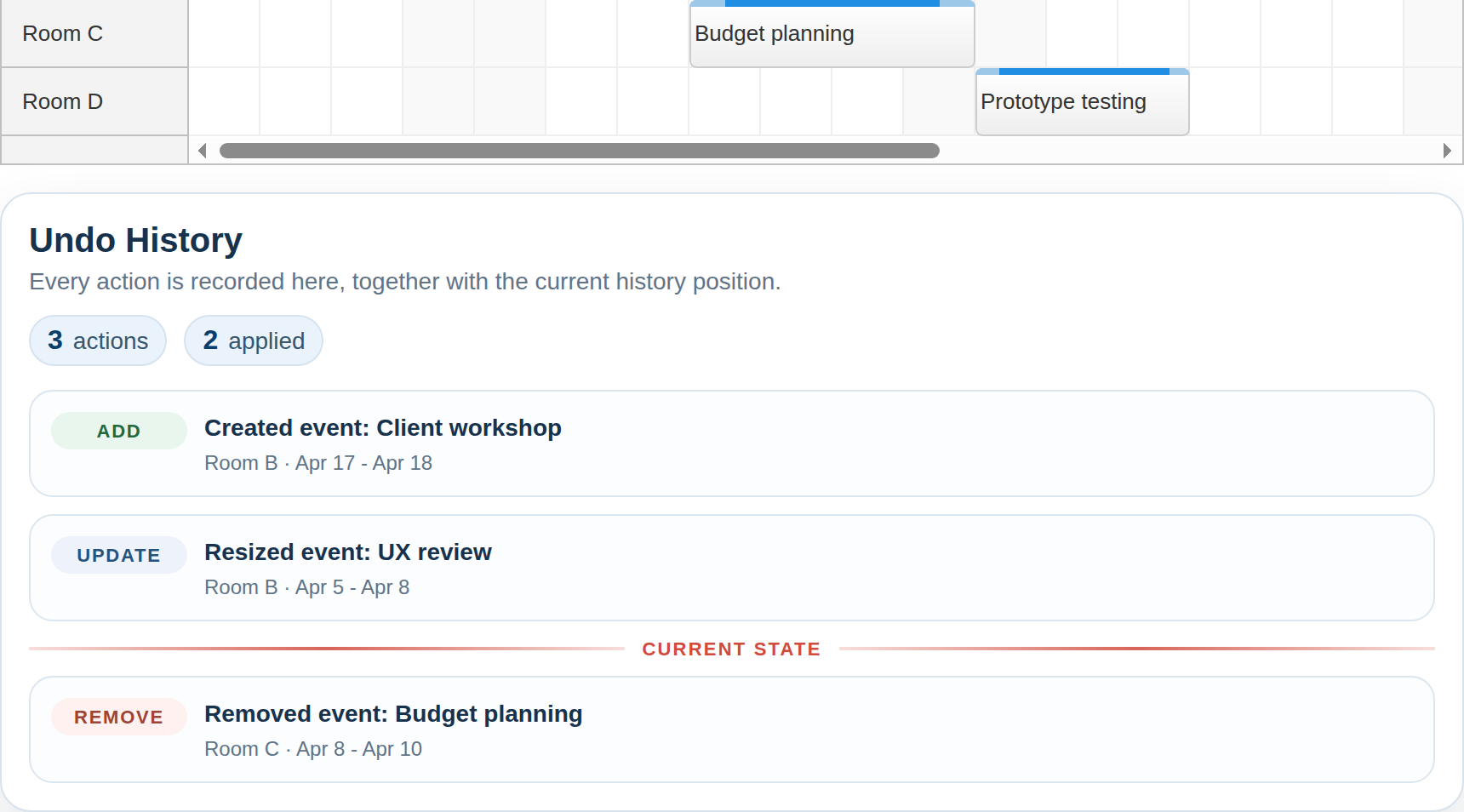
Task: Click the 2 applied counter pill
Action: (253, 340)
